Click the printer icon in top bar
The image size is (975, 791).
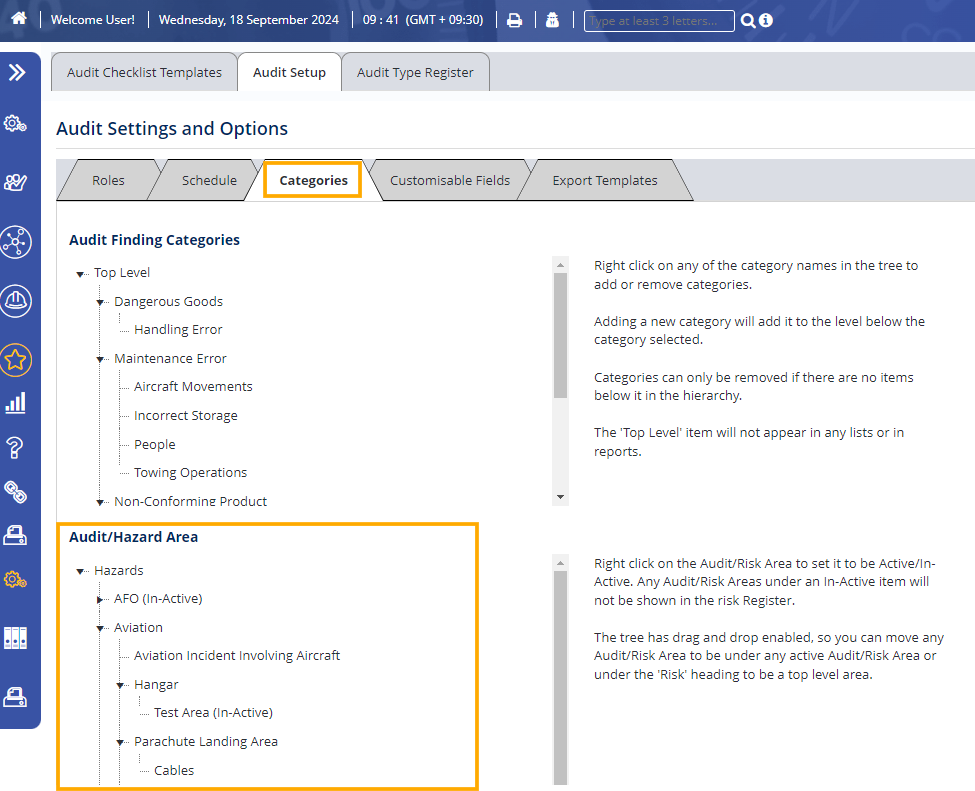(x=514, y=20)
